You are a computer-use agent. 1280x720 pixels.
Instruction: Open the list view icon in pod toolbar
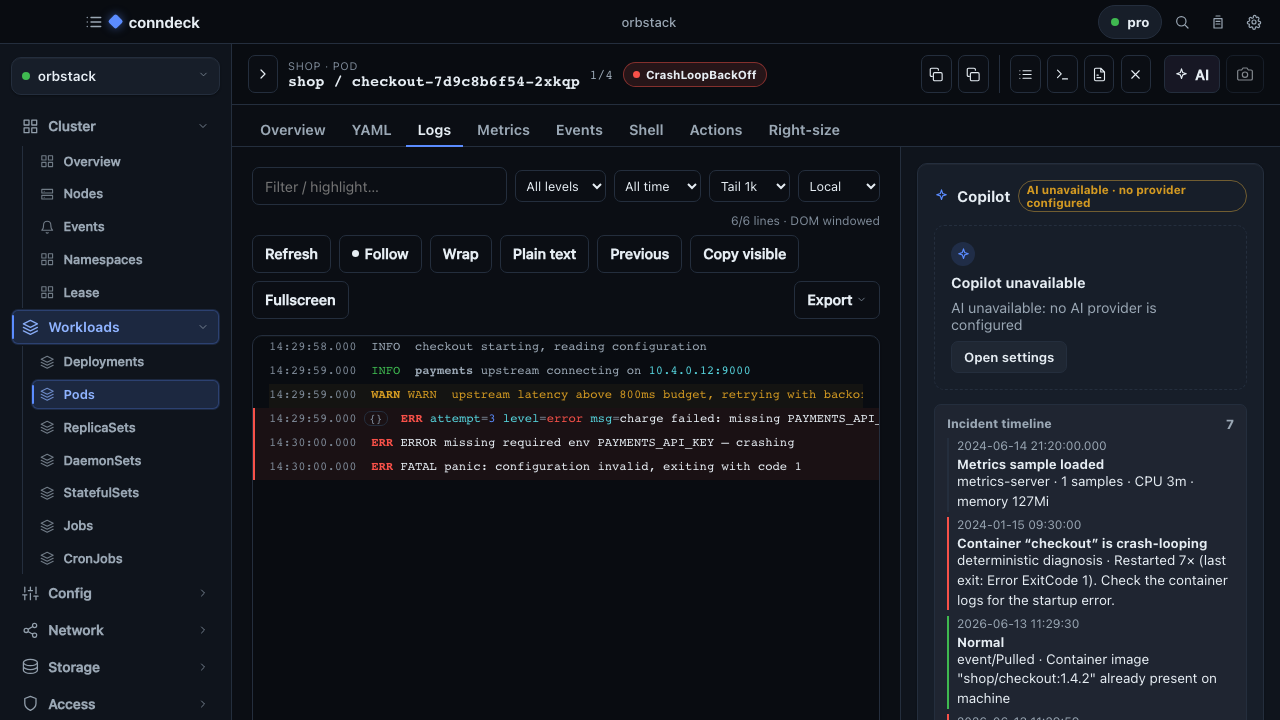[x=1025, y=75]
